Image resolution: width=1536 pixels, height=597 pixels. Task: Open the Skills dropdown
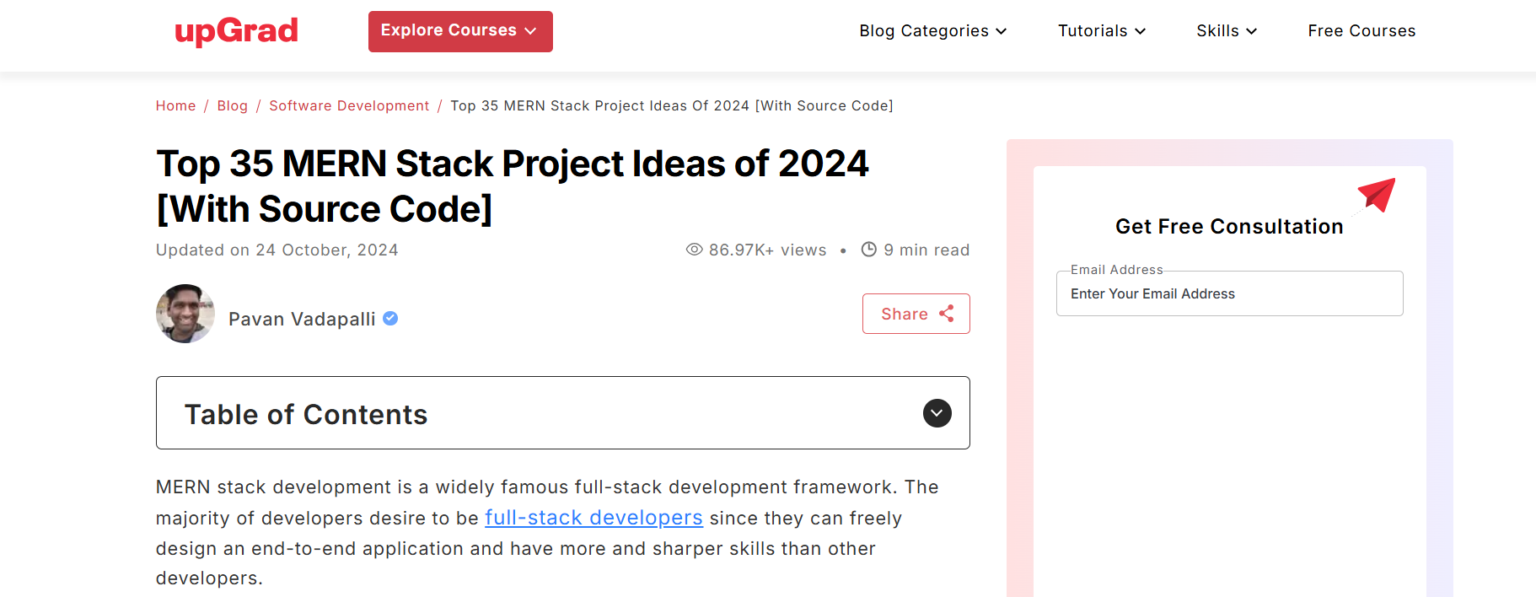pos(1227,31)
